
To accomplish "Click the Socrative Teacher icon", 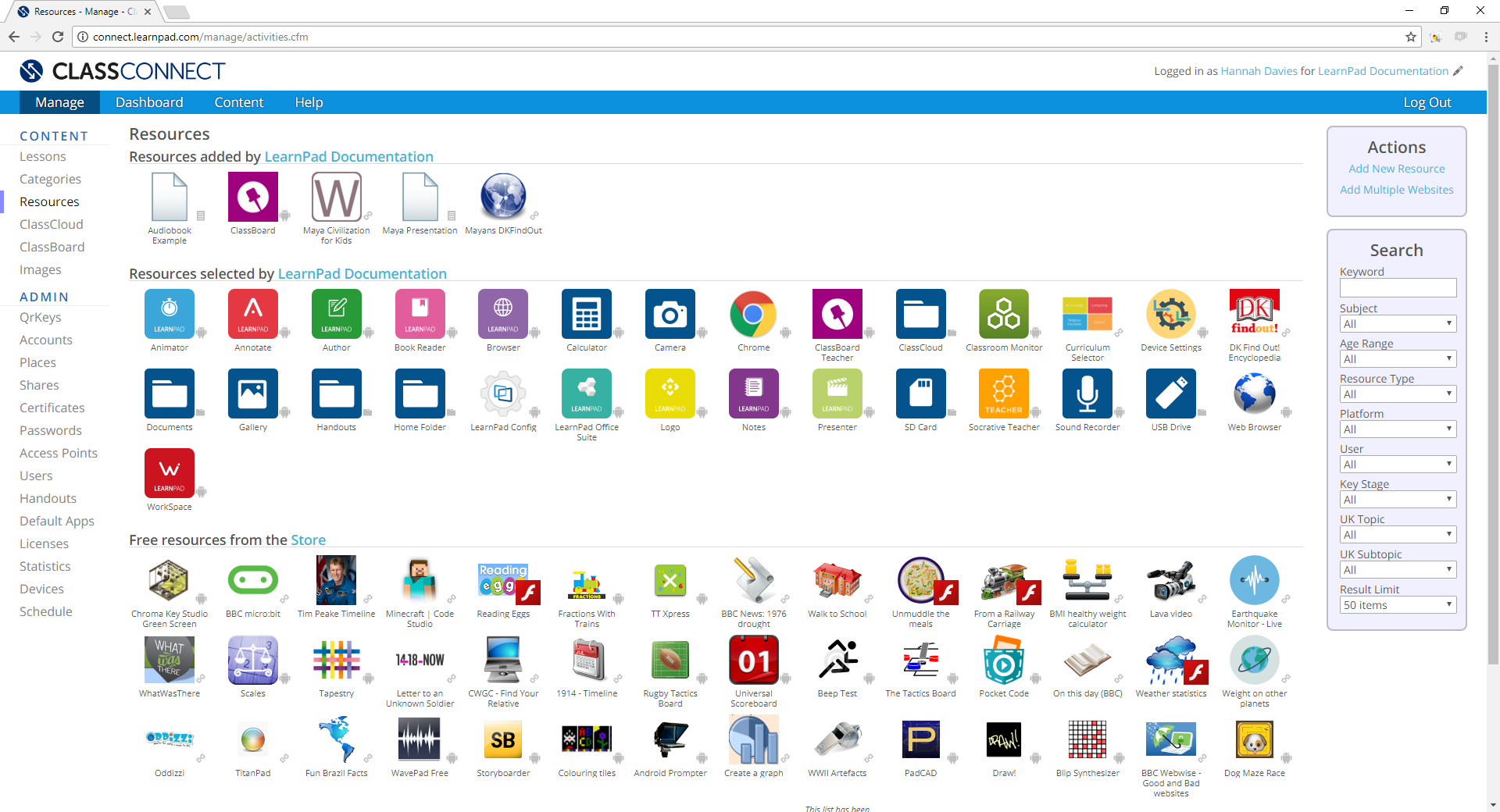I will [1004, 394].
